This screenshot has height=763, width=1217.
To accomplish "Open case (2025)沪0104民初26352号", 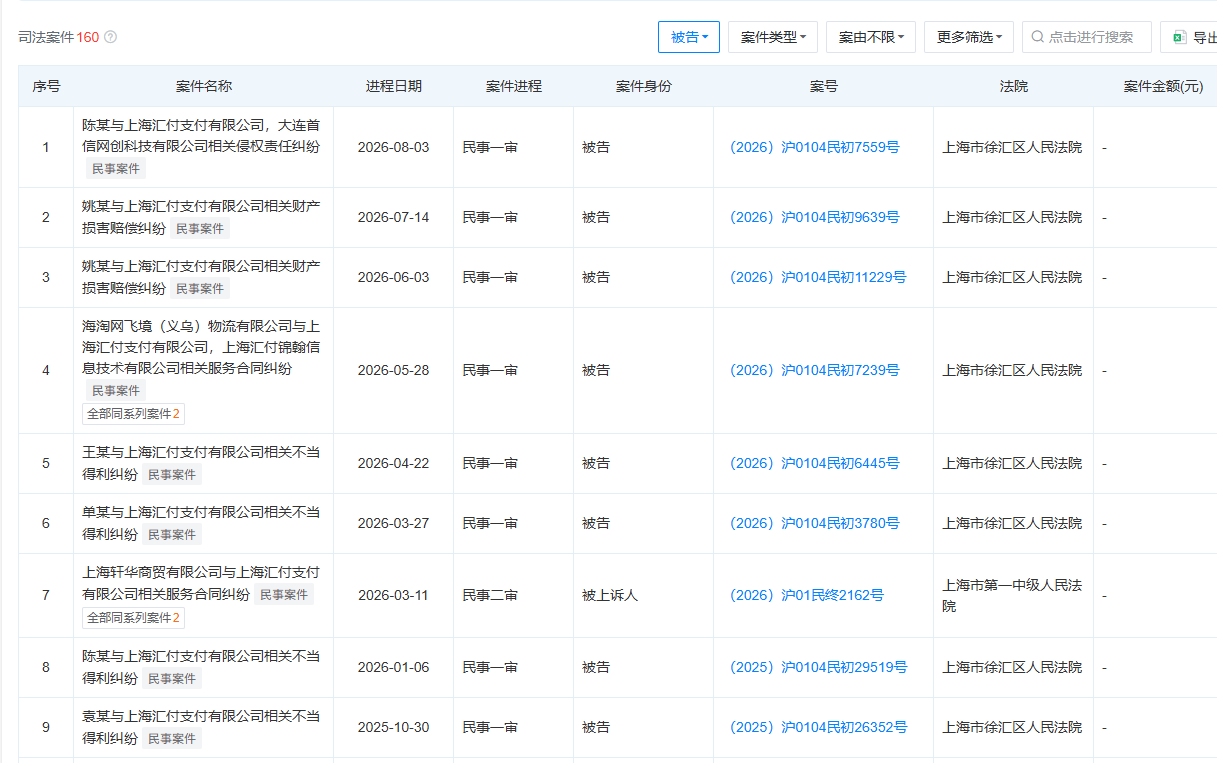I will (818, 727).
